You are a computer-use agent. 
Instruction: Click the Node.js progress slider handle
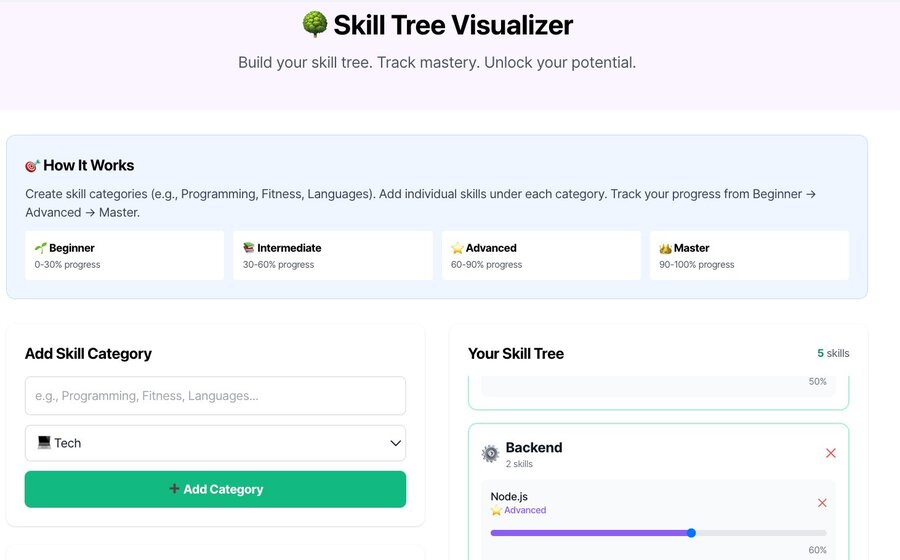point(691,533)
